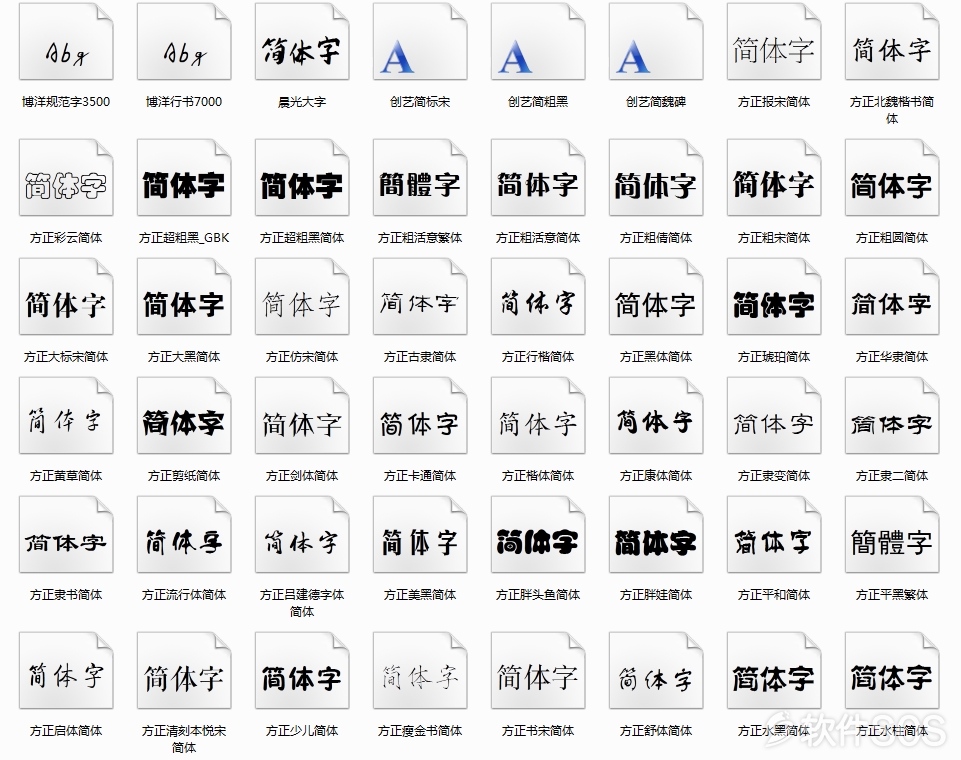Select the 方正仿宋简体 font icon
961x760 pixels.
click(x=302, y=296)
